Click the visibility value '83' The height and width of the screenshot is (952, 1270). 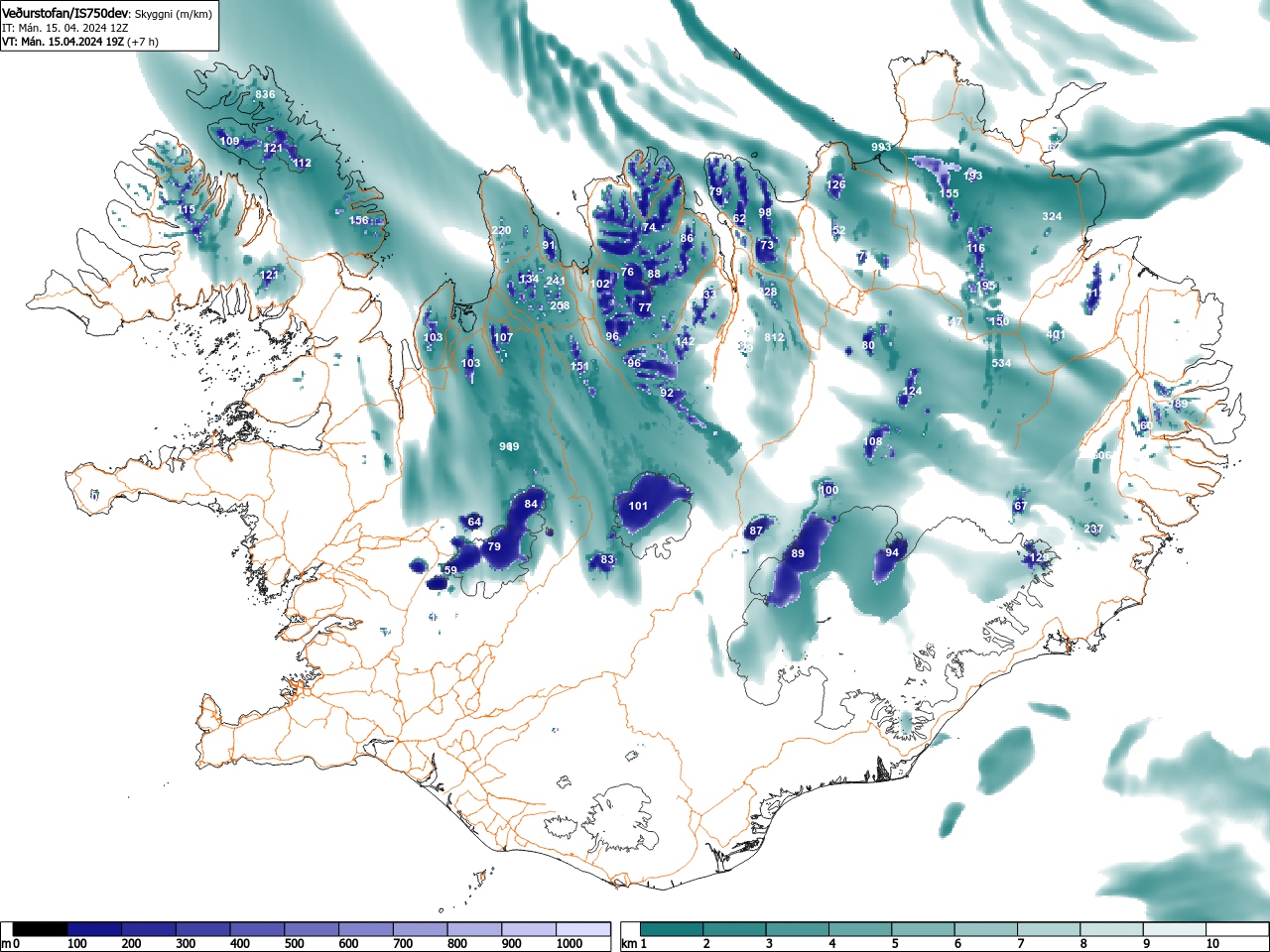point(607,561)
